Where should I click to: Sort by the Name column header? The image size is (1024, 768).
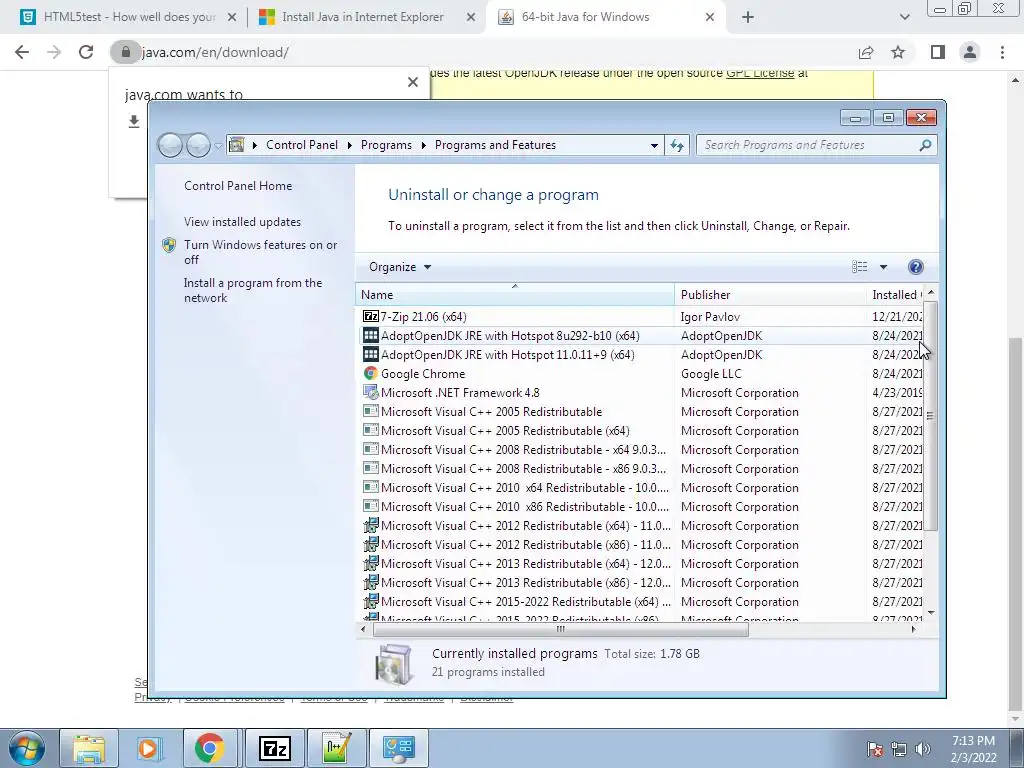[515, 295]
